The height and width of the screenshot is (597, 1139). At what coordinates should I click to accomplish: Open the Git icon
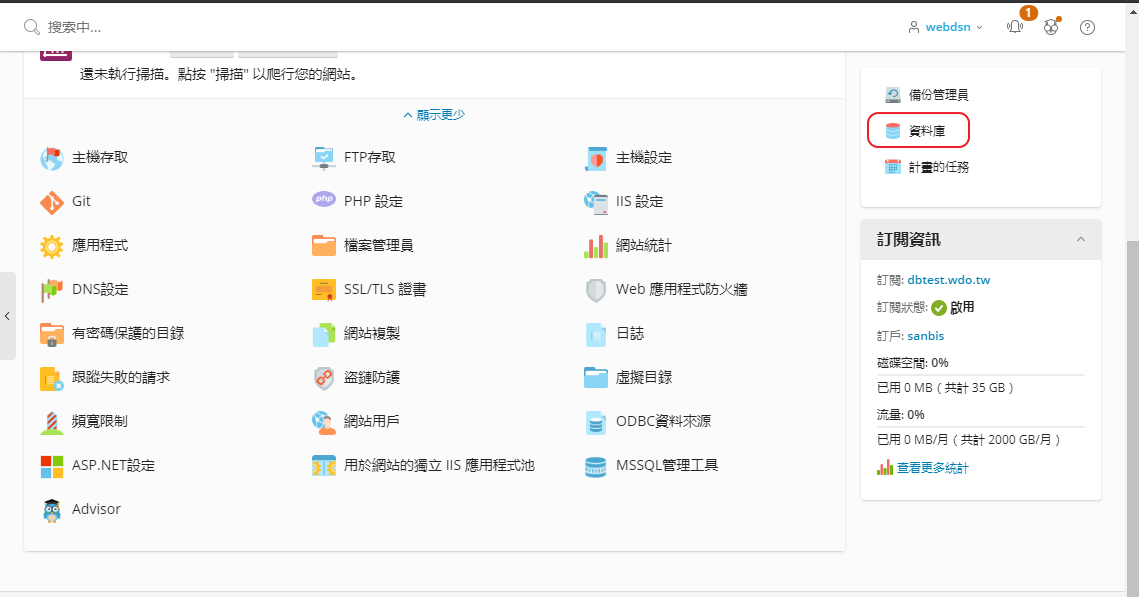point(51,201)
